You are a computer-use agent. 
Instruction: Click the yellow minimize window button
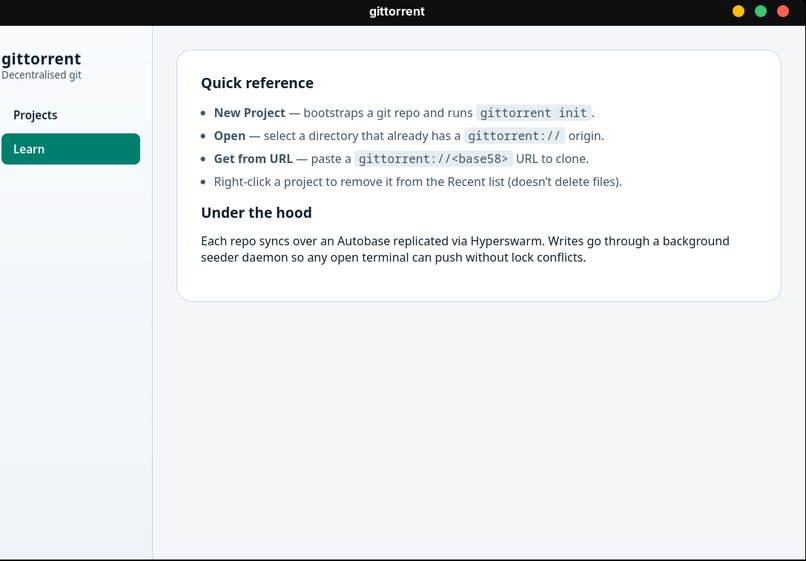click(738, 11)
